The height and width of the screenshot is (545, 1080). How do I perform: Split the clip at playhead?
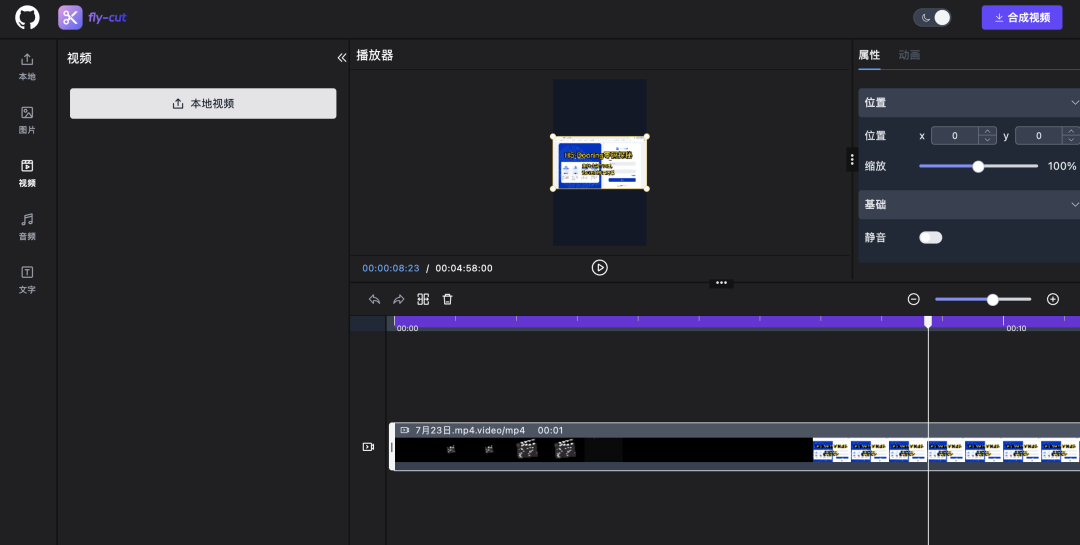[423, 300]
